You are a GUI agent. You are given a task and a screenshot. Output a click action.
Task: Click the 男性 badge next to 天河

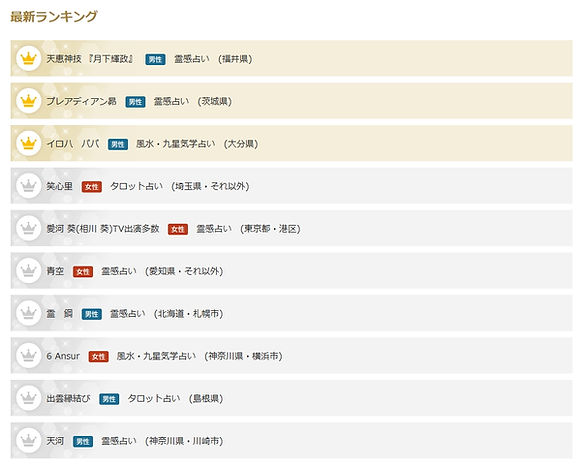tap(83, 442)
